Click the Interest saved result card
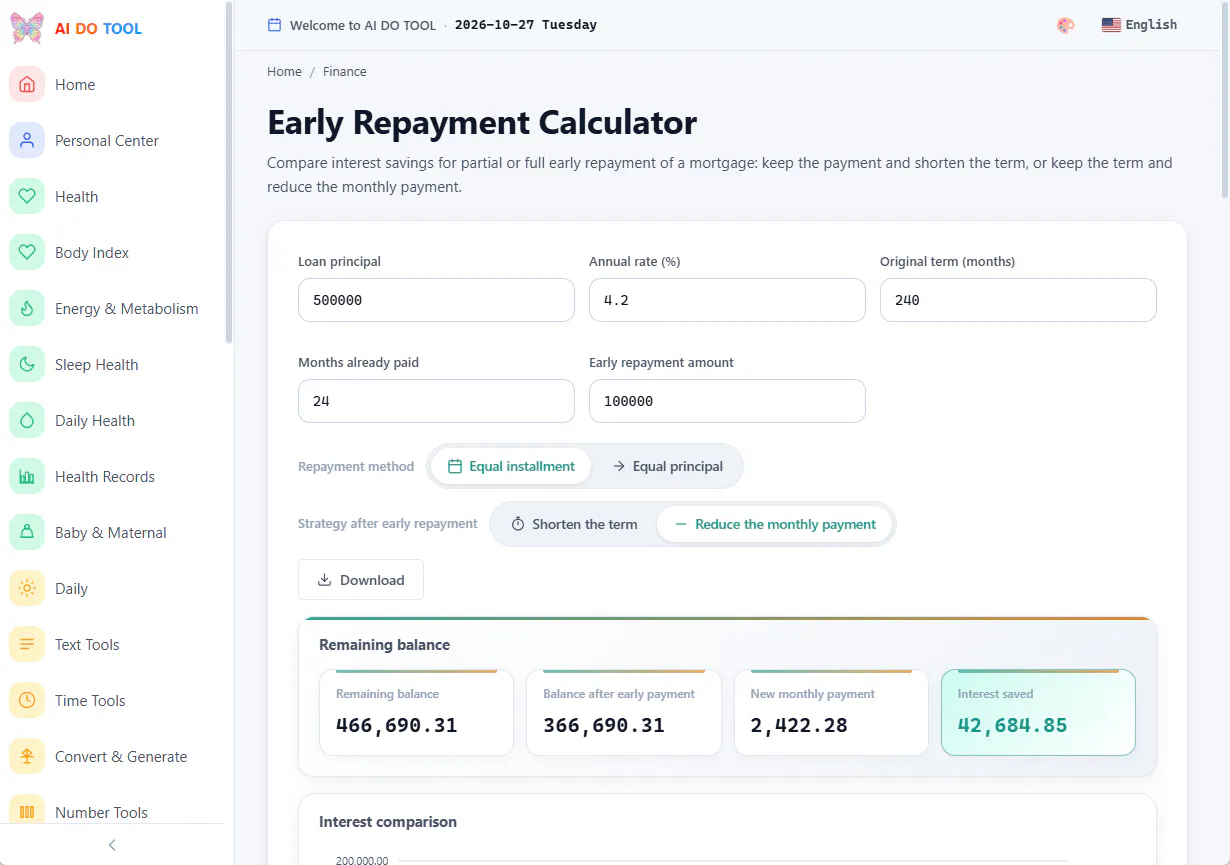Viewport: 1230px width, 865px height. pos(1038,712)
